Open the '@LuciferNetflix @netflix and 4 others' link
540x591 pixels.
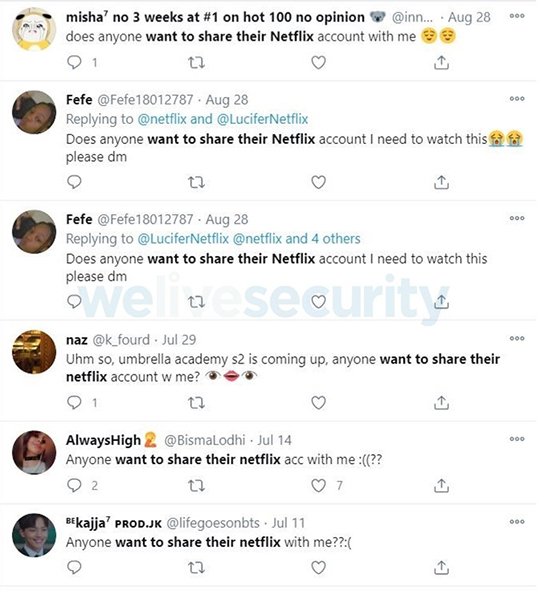point(249,239)
